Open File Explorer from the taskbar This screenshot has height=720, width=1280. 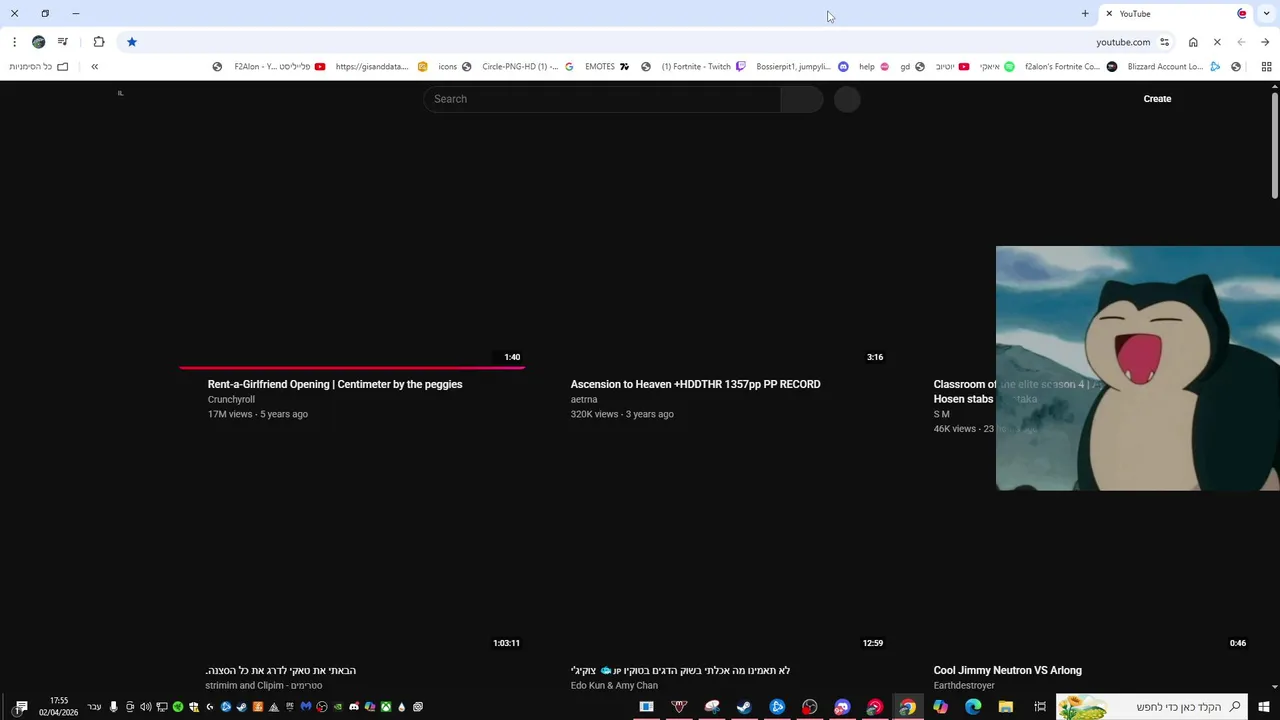click(1006, 707)
